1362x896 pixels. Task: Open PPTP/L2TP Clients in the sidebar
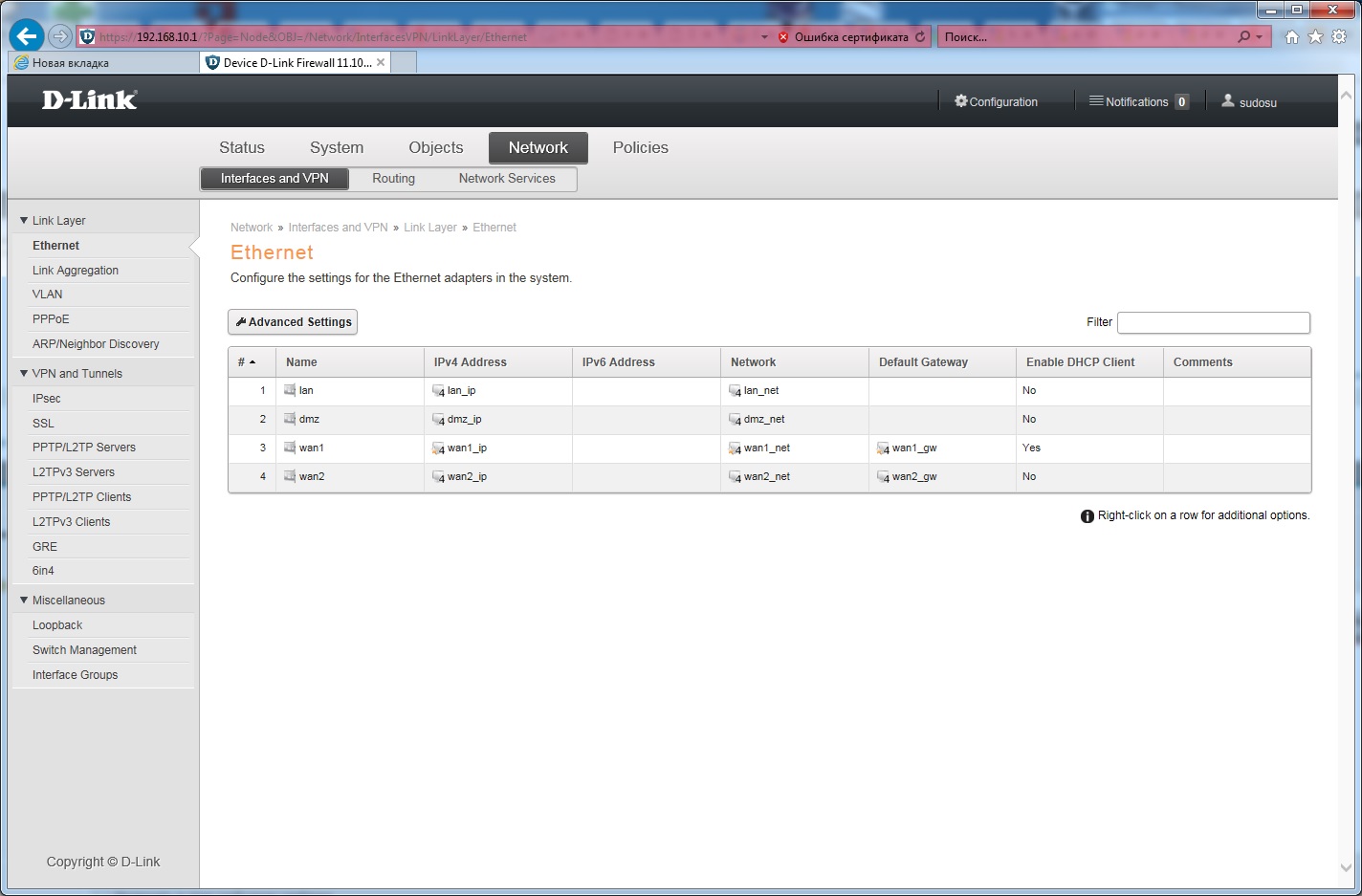82,497
